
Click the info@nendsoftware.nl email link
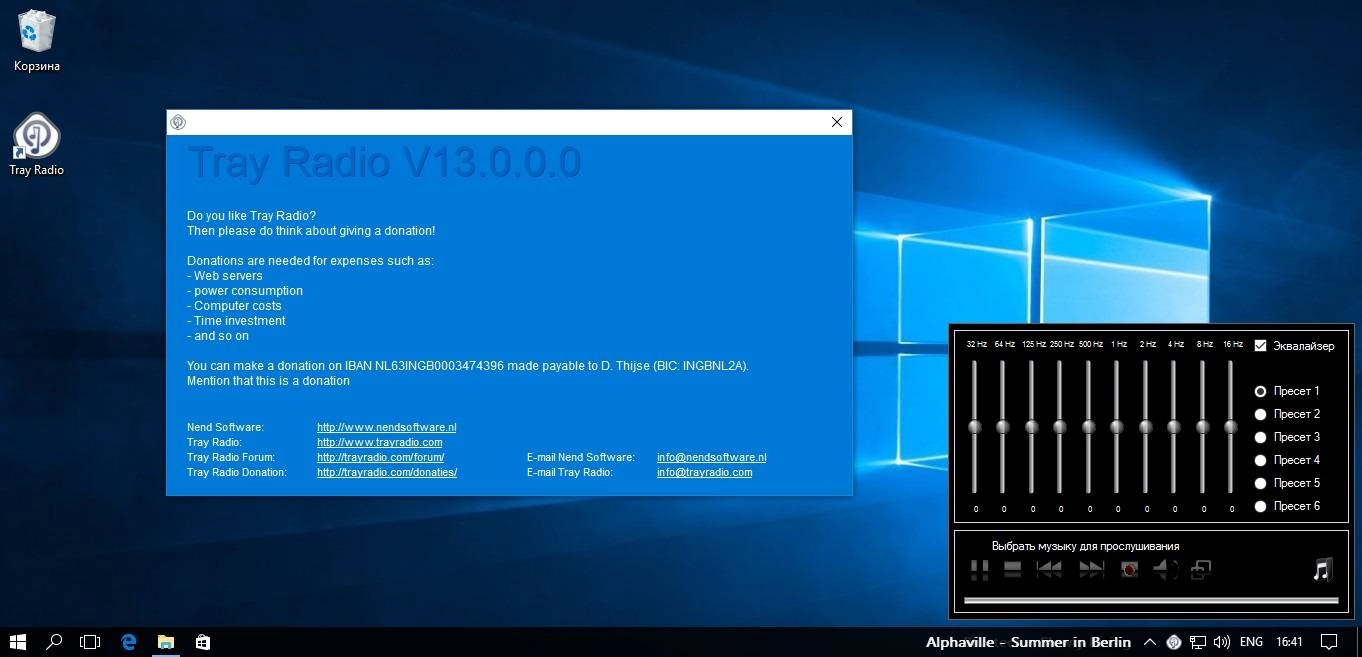[x=711, y=457]
